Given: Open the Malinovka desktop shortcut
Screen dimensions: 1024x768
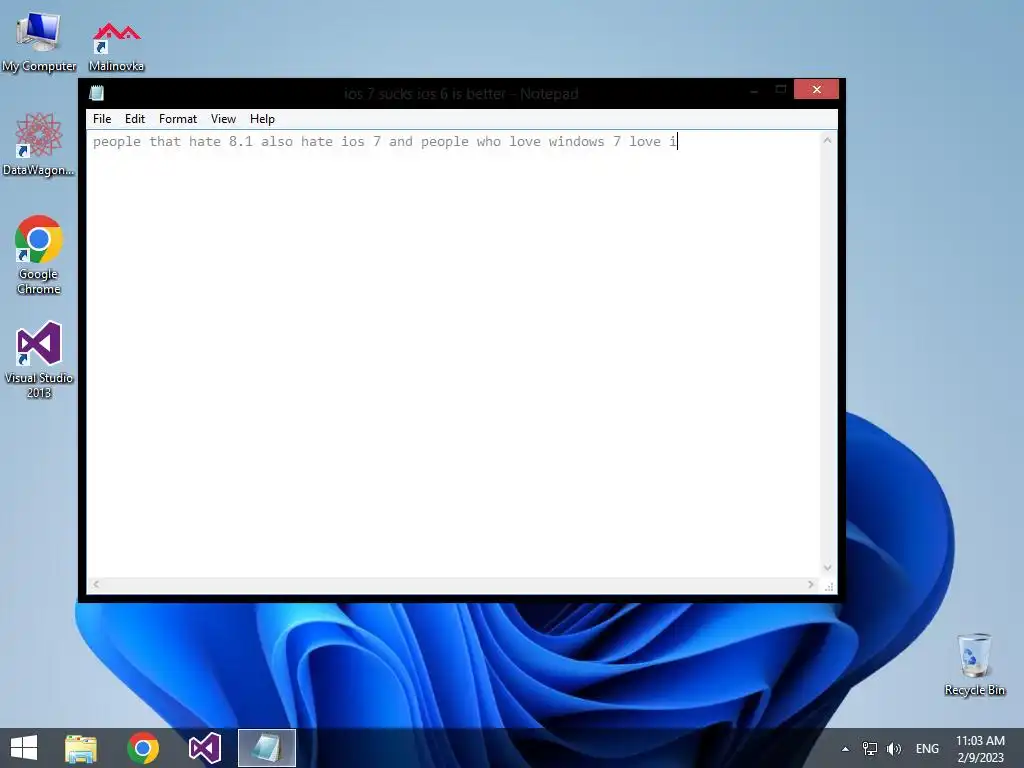Looking at the screenshot, I should [116, 46].
